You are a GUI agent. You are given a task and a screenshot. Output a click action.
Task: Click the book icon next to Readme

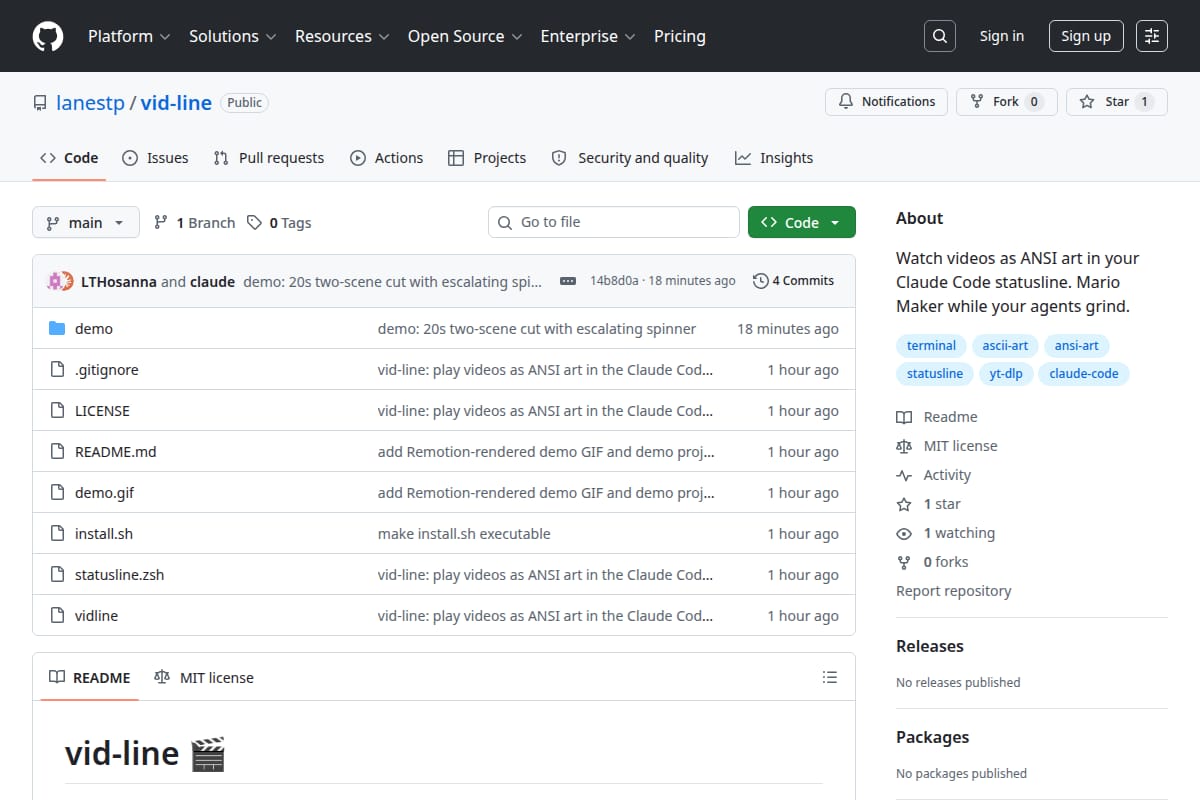(x=904, y=417)
